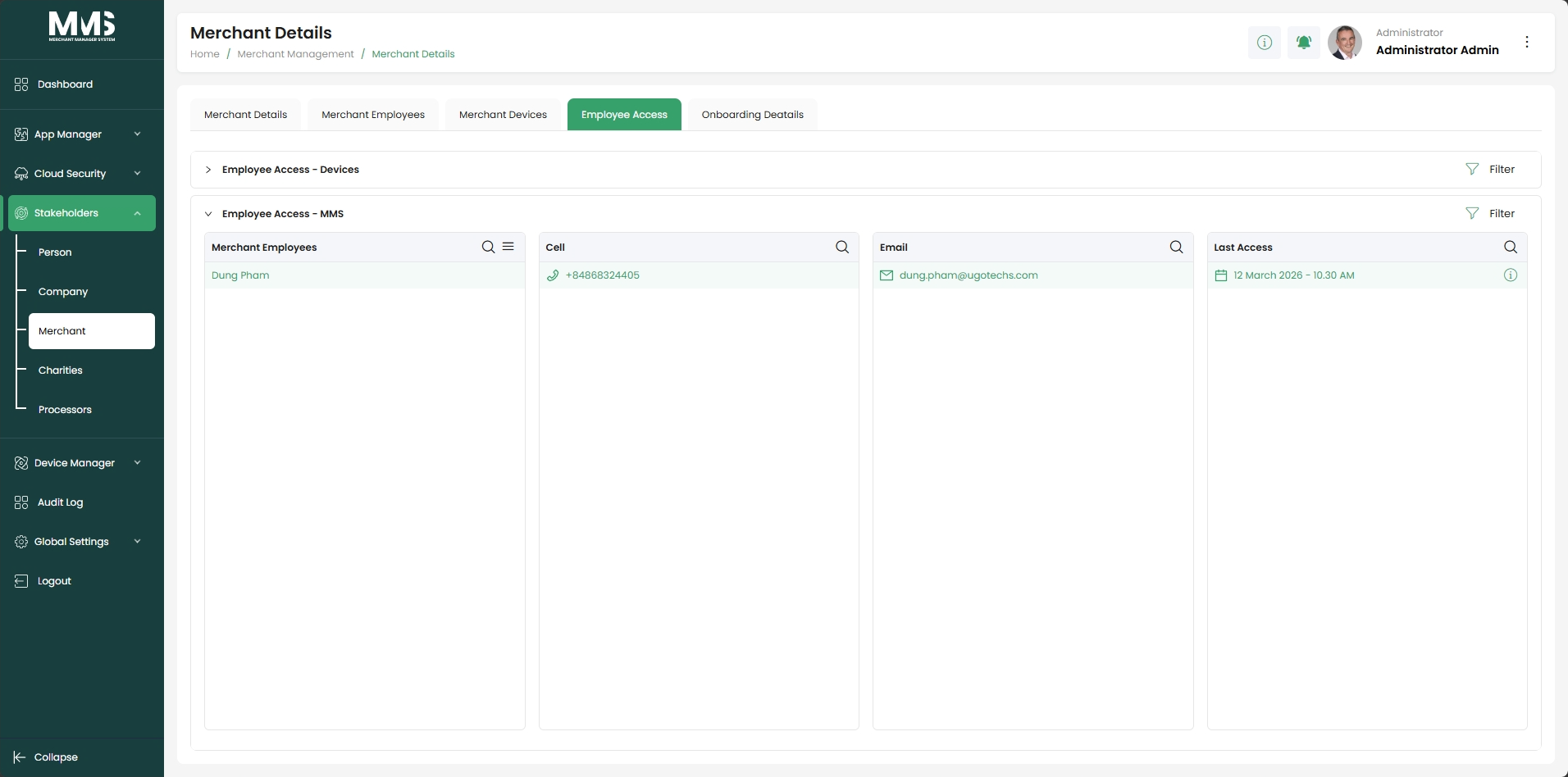Collapse Employee Access - MMS section
Viewport: 1568px width, 777px height.
208,214
